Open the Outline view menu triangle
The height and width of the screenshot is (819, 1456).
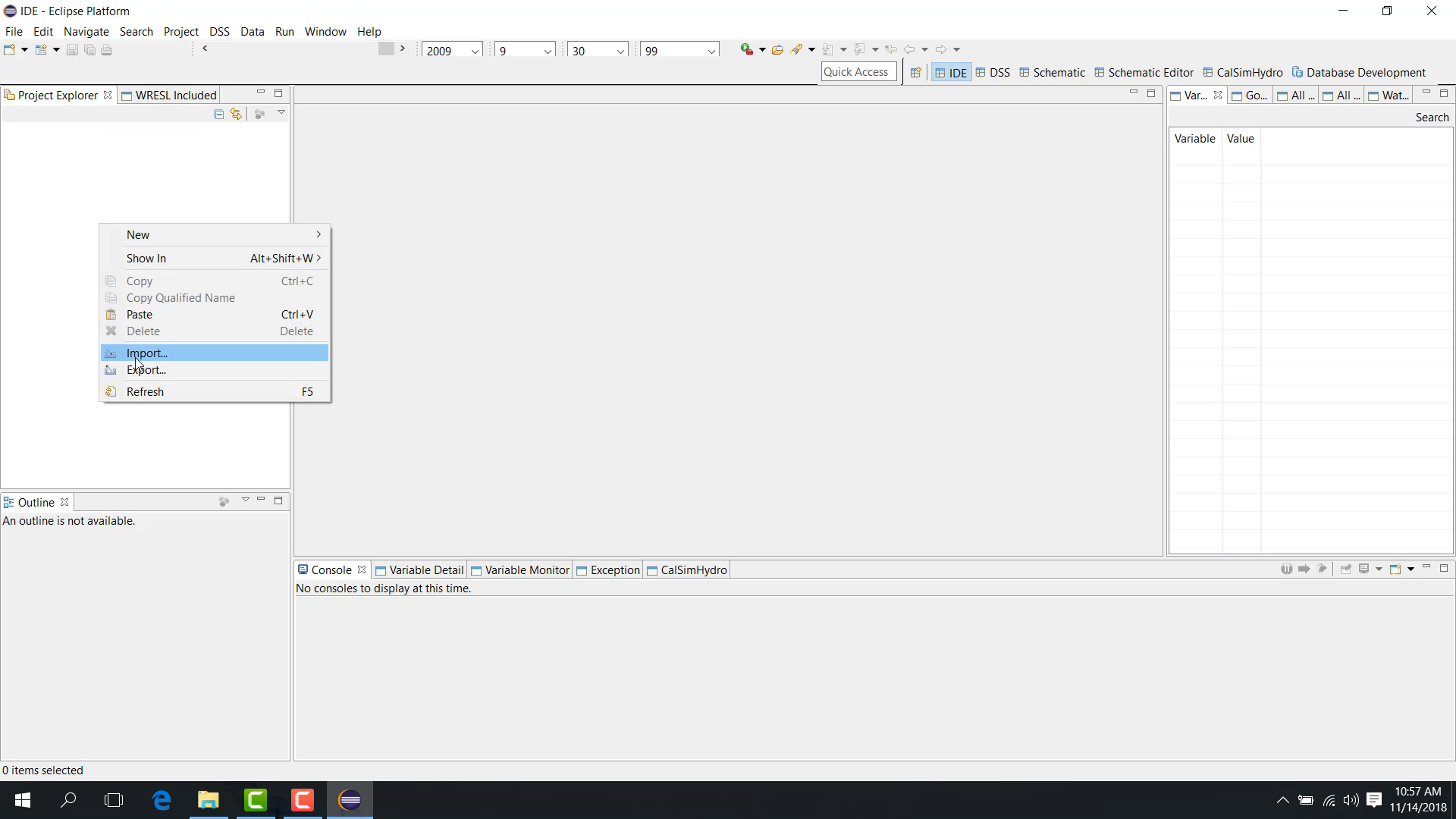click(x=245, y=500)
